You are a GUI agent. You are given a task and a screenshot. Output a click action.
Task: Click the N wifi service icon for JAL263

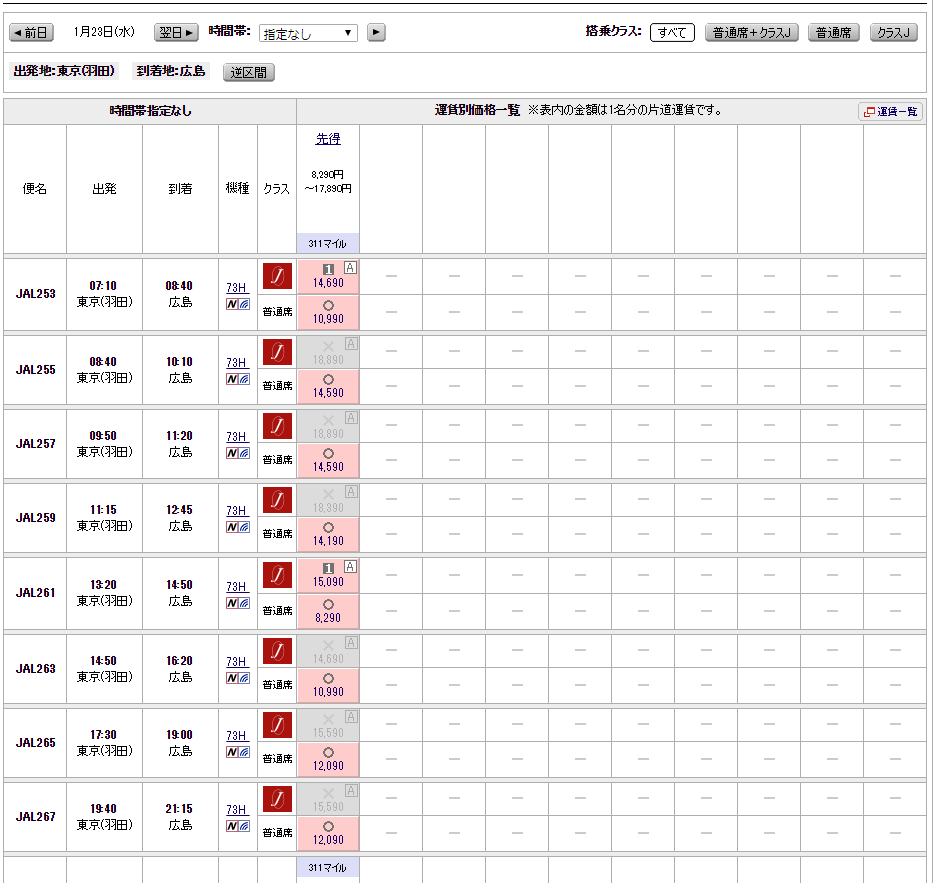pos(238,678)
